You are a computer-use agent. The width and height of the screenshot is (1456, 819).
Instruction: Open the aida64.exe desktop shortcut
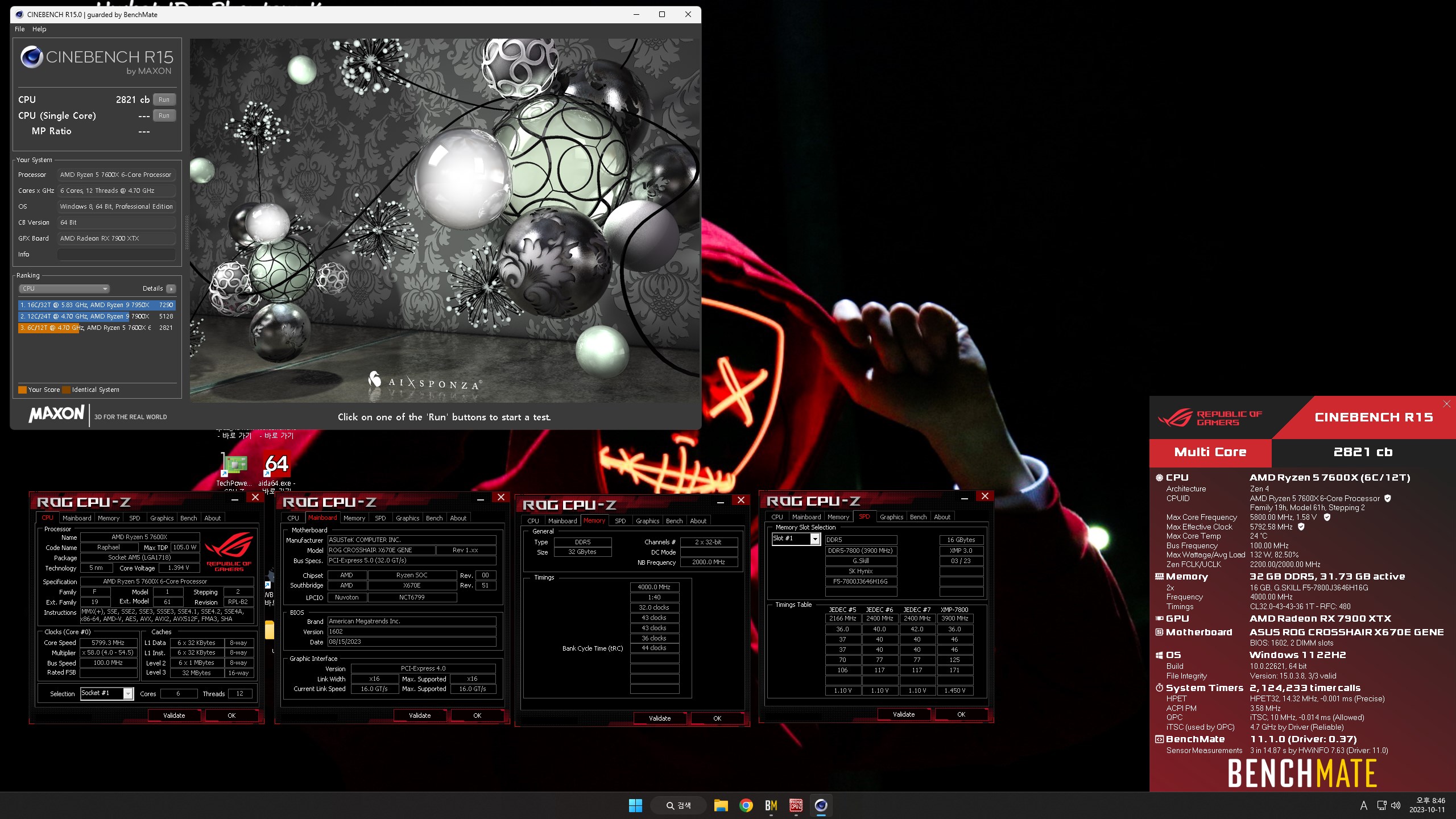tap(277, 470)
